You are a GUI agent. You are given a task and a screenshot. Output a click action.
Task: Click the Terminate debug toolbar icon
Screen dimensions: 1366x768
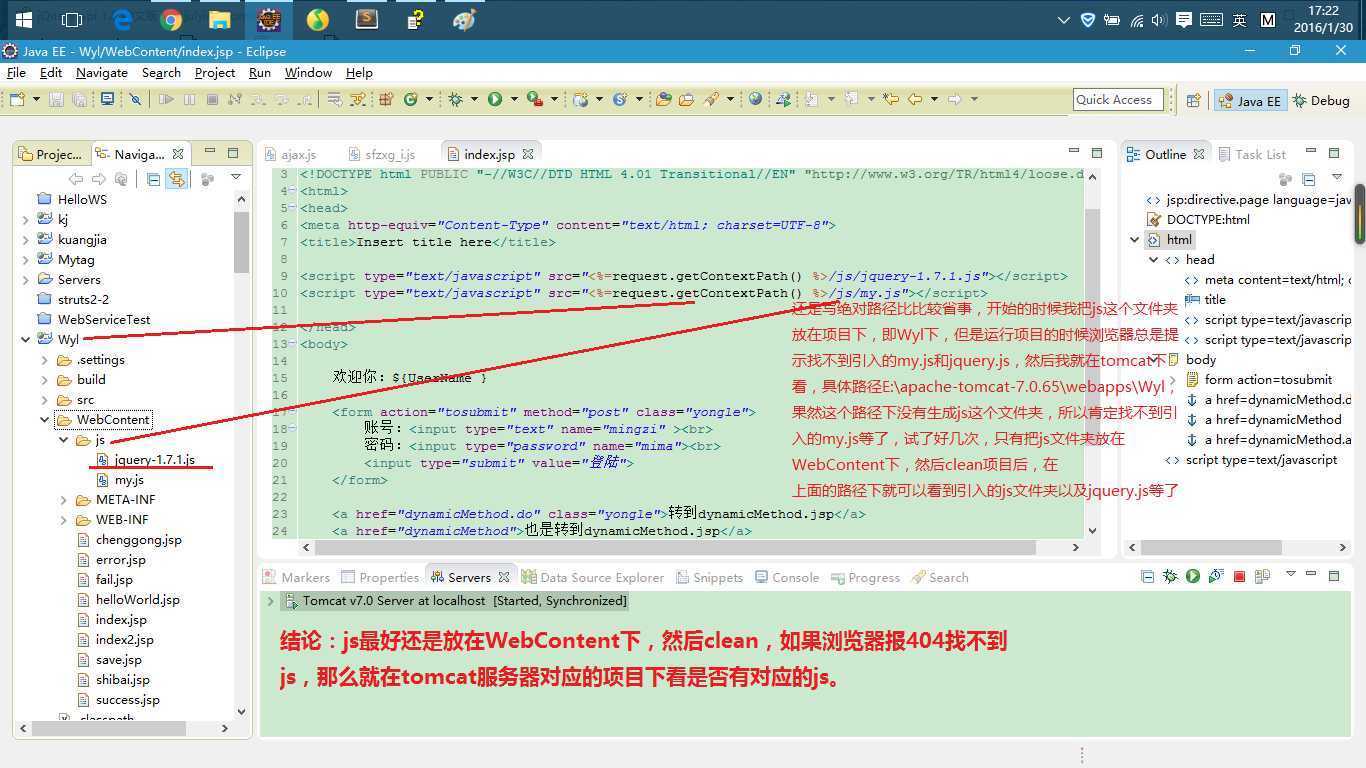coord(212,99)
